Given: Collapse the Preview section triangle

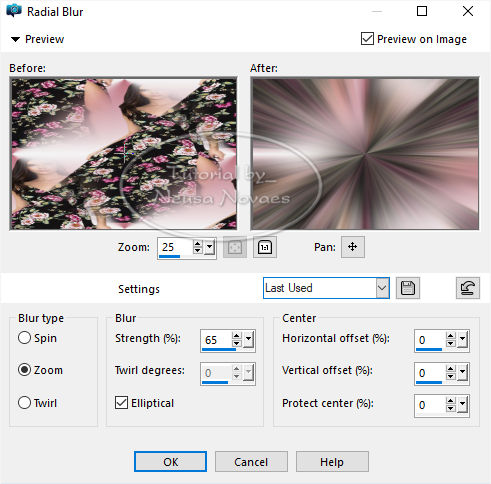Looking at the screenshot, I should 15,39.
